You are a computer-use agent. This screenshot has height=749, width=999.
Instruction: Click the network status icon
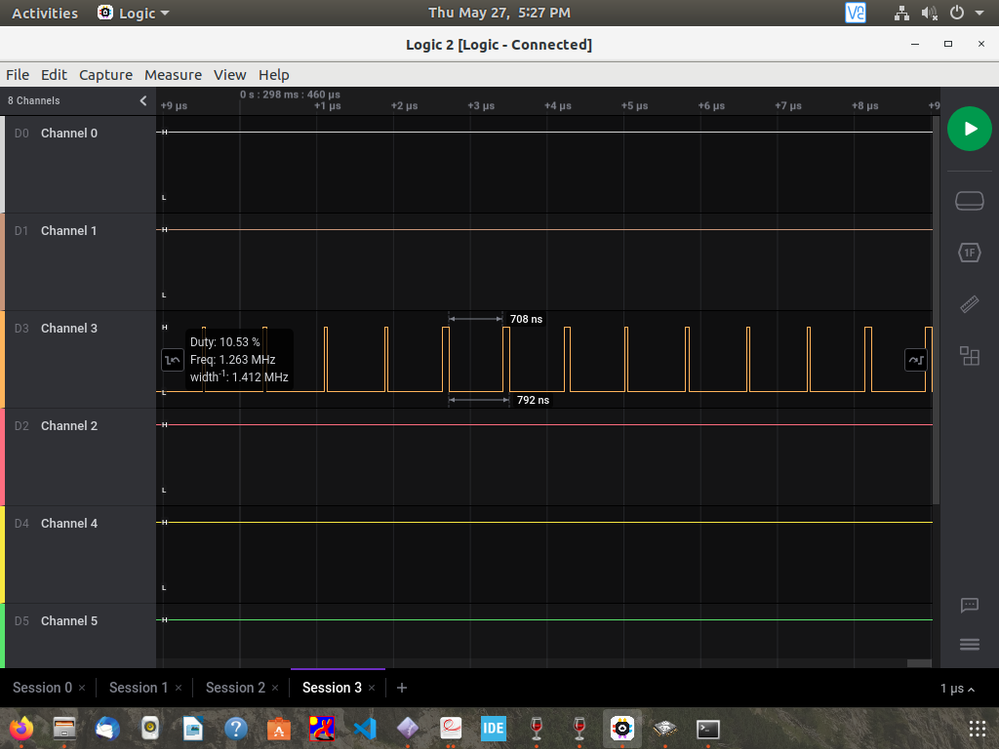[902, 13]
